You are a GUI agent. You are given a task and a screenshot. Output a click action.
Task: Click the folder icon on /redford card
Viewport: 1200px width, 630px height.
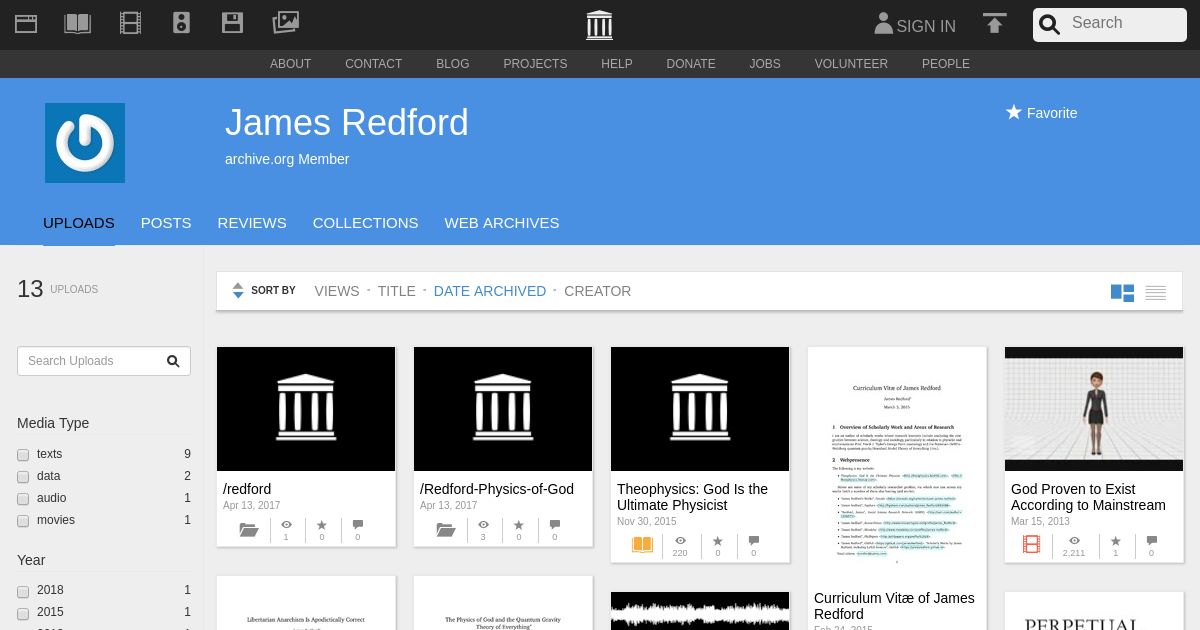249,530
